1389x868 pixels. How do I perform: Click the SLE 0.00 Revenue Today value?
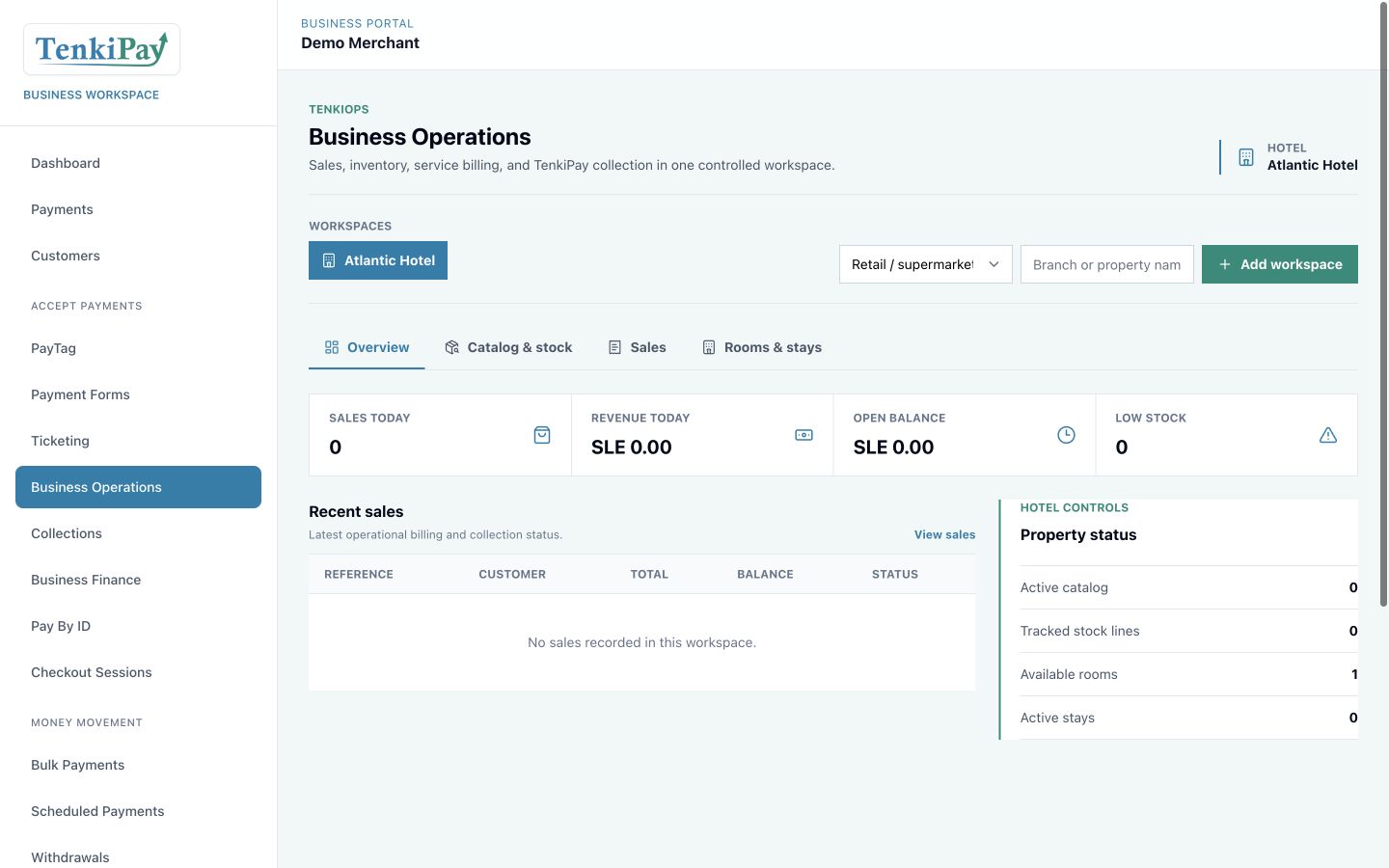click(632, 447)
